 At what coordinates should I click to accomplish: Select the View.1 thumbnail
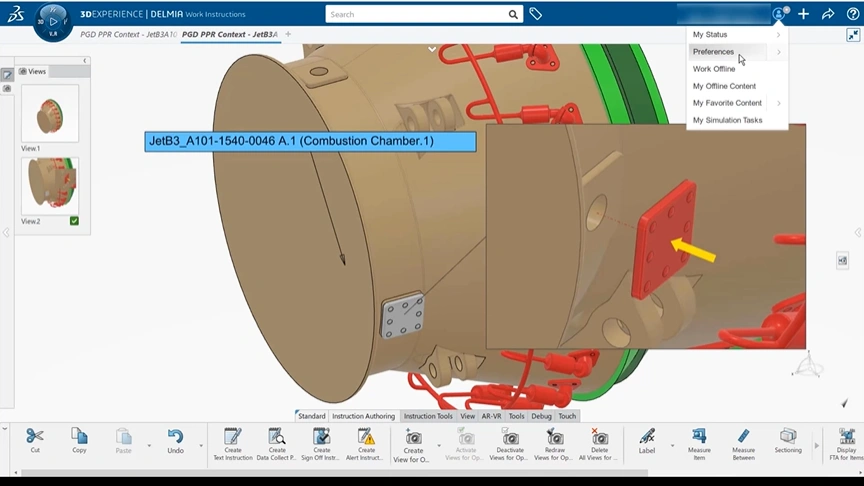[x=50, y=114]
